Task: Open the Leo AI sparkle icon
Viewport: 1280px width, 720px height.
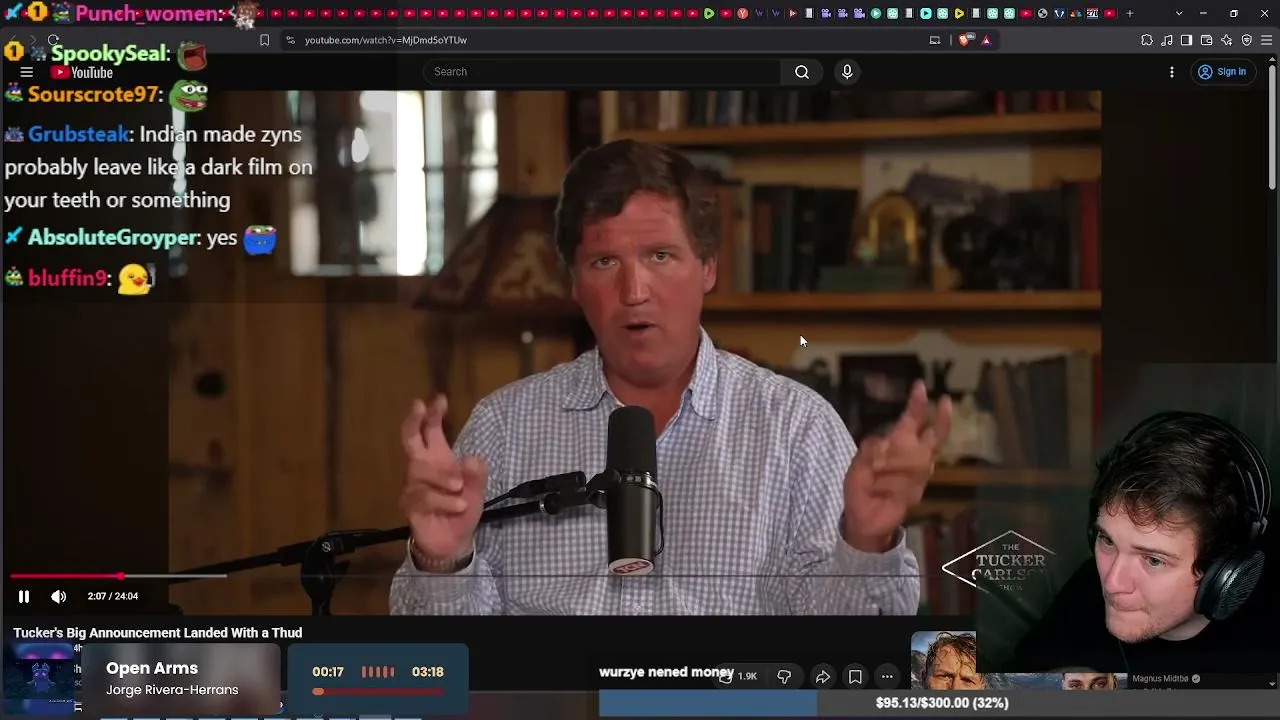Action: pyautogui.click(x=1227, y=40)
